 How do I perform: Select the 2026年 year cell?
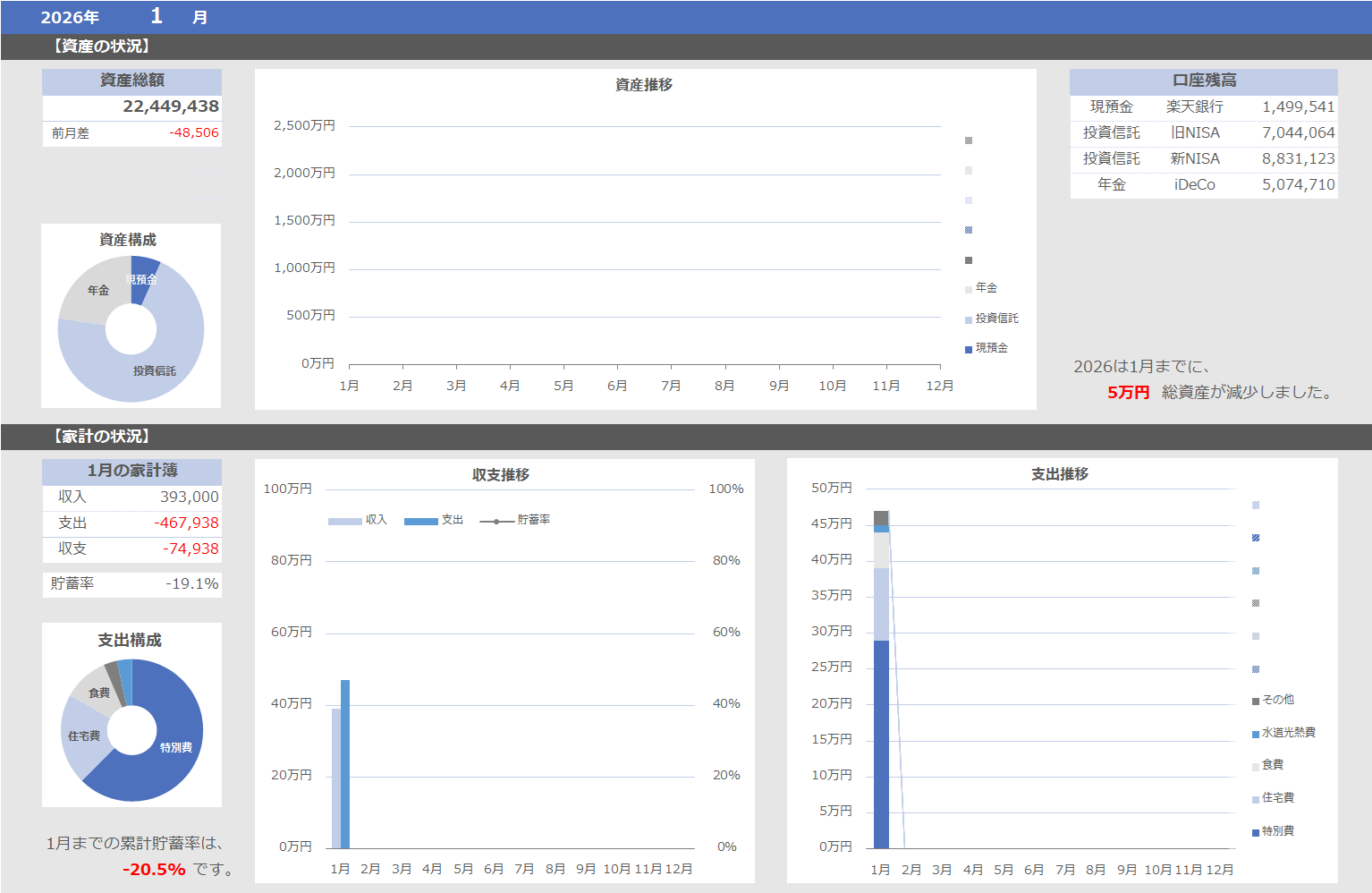pyautogui.click(x=70, y=17)
